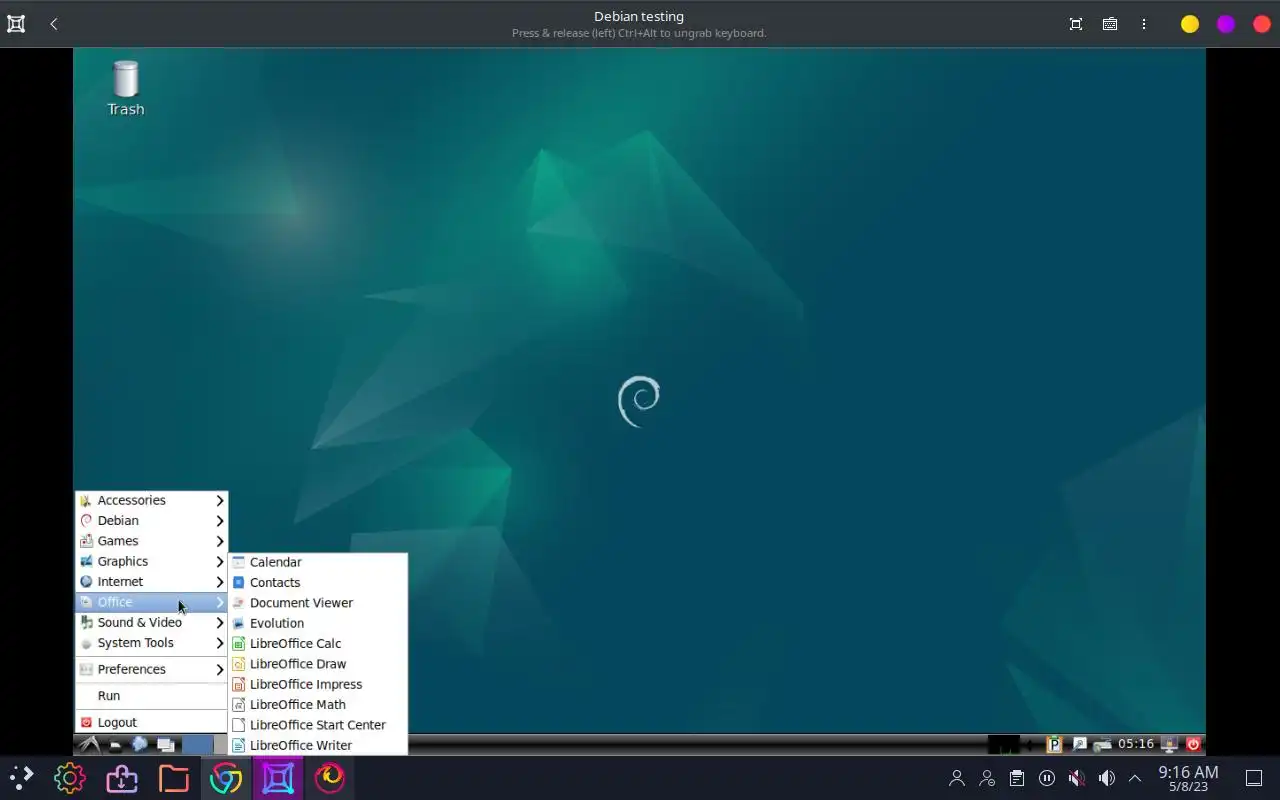Launch LibreOffice Impress
This screenshot has height=800, width=1280.
tap(318, 684)
